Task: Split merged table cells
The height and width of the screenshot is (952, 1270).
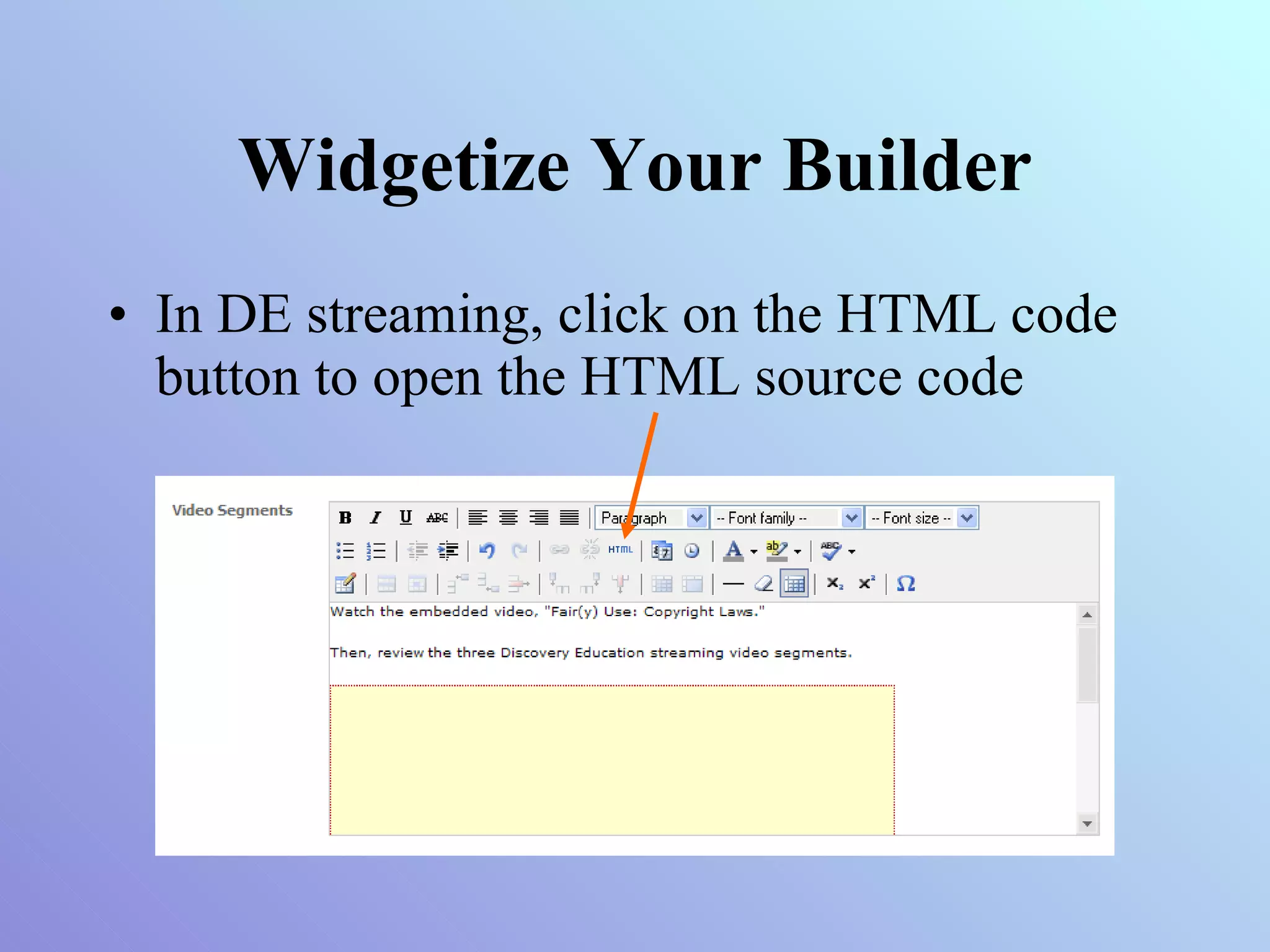Action: pyautogui.click(x=662, y=584)
